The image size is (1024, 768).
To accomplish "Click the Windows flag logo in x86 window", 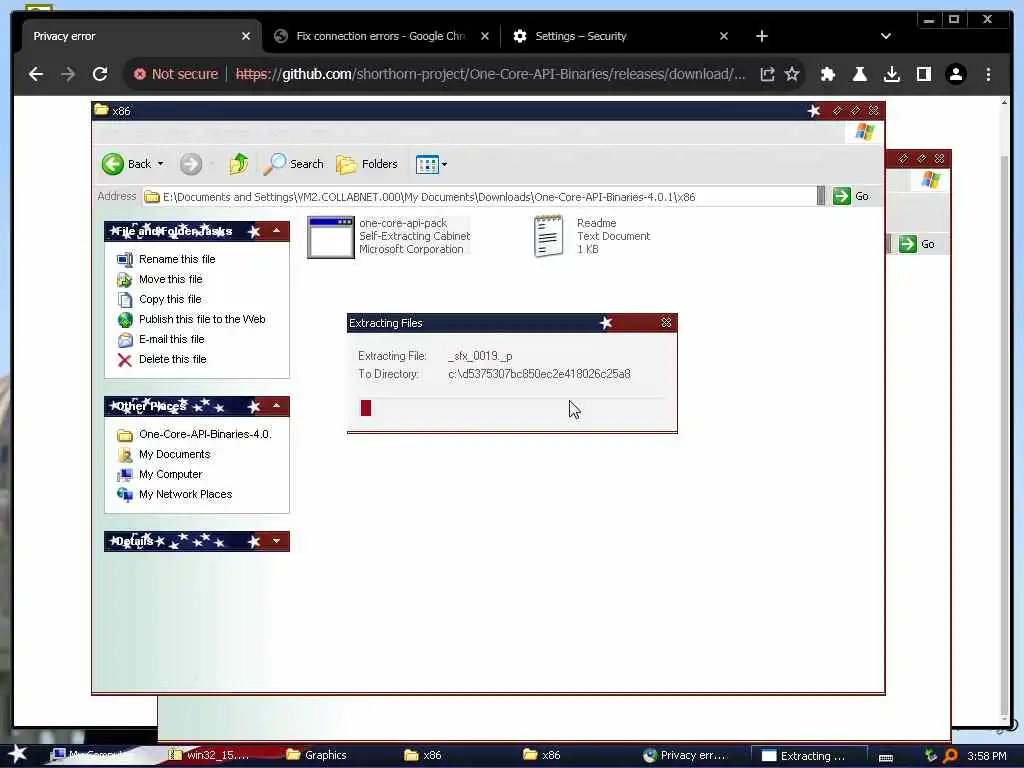I will (x=865, y=132).
